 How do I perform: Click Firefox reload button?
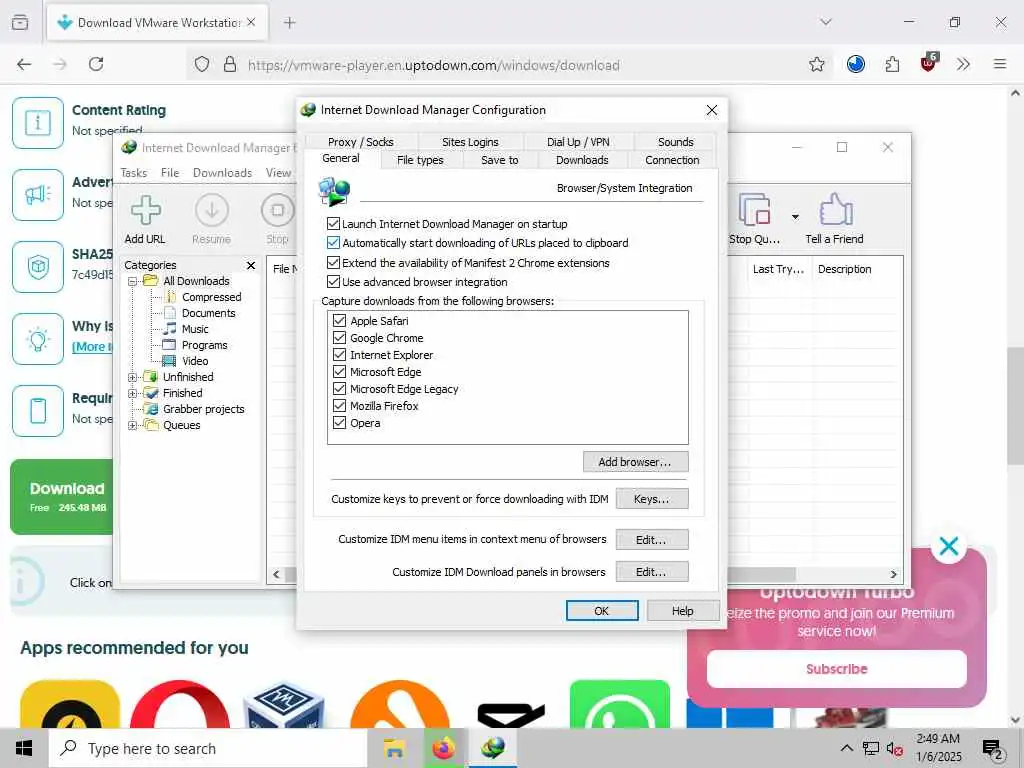[96, 64]
